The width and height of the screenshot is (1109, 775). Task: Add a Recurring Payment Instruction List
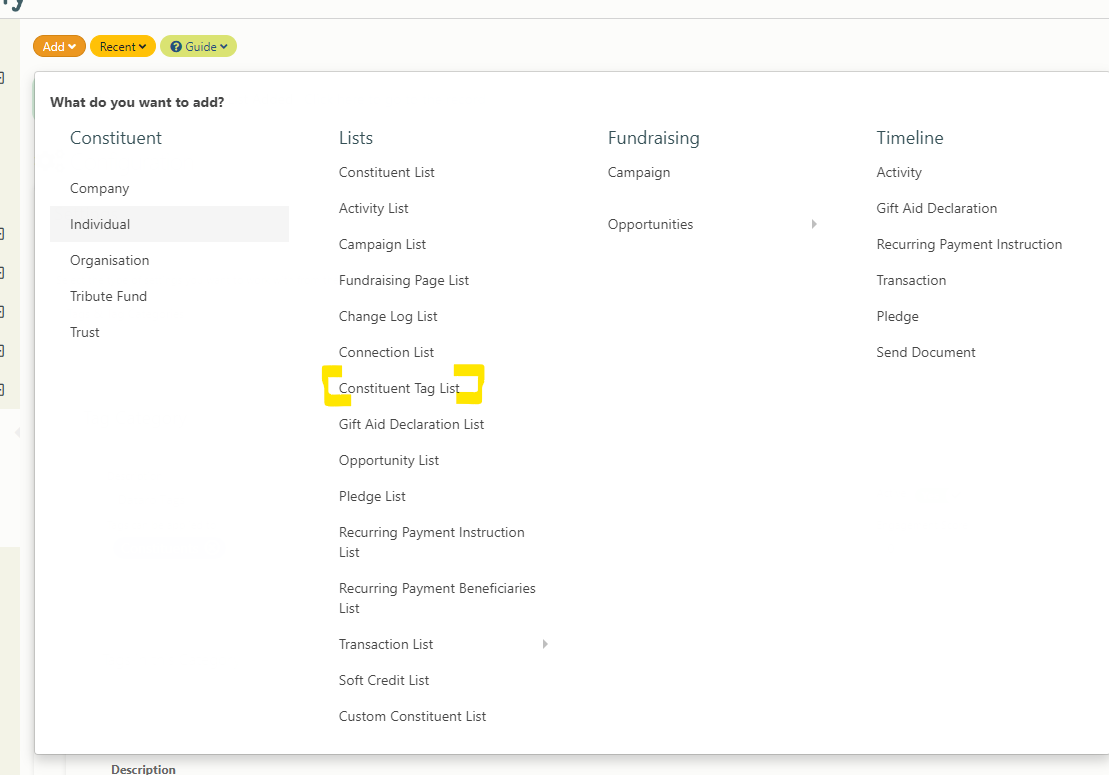(x=432, y=542)
